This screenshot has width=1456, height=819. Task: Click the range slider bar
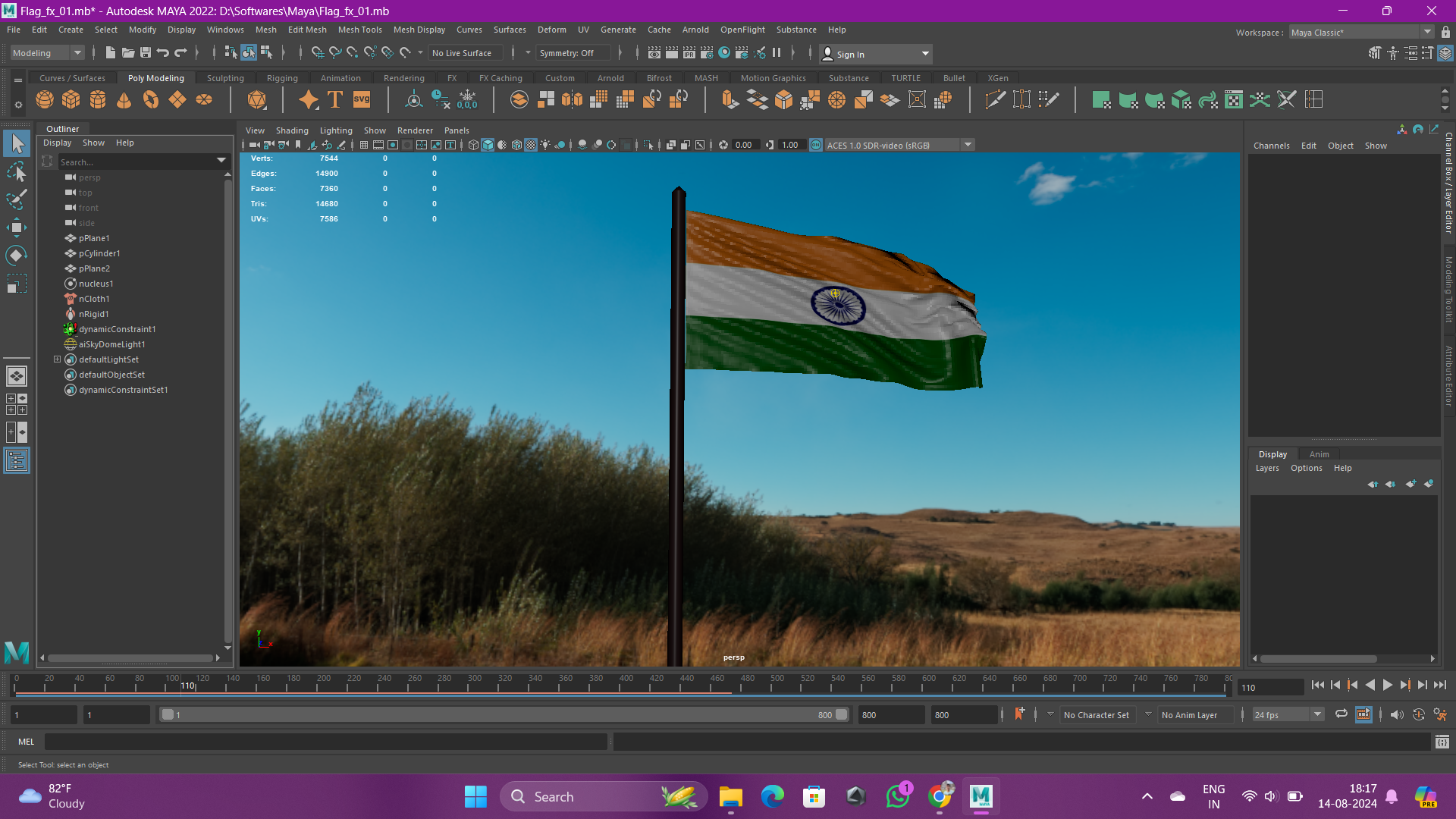point(504,714)
